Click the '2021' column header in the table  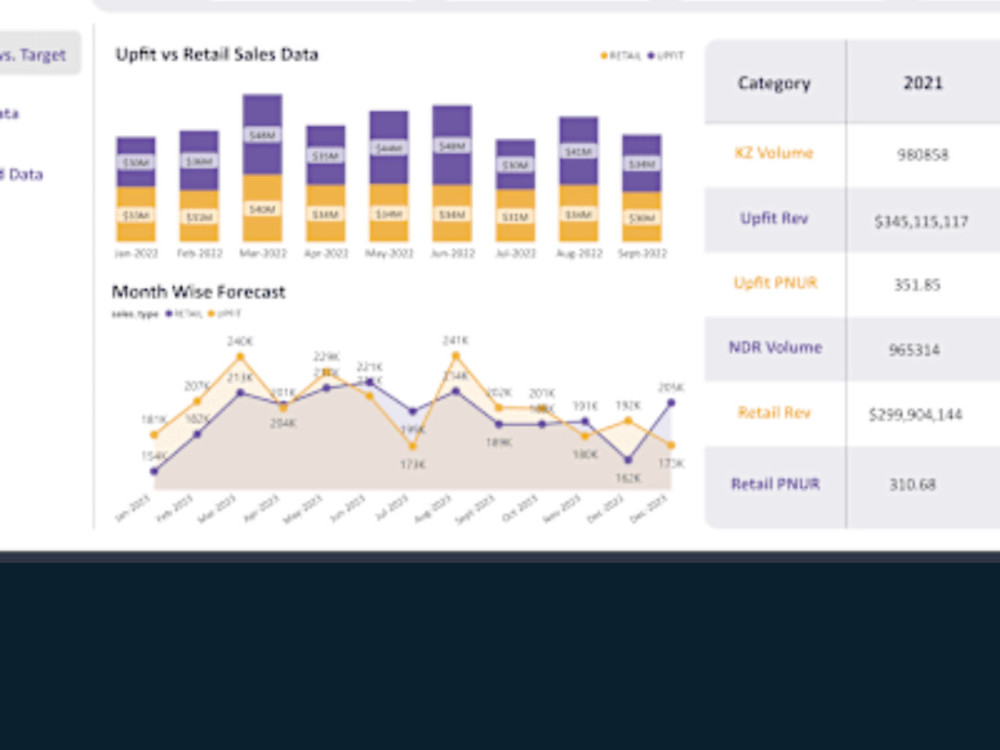[922, 83]
